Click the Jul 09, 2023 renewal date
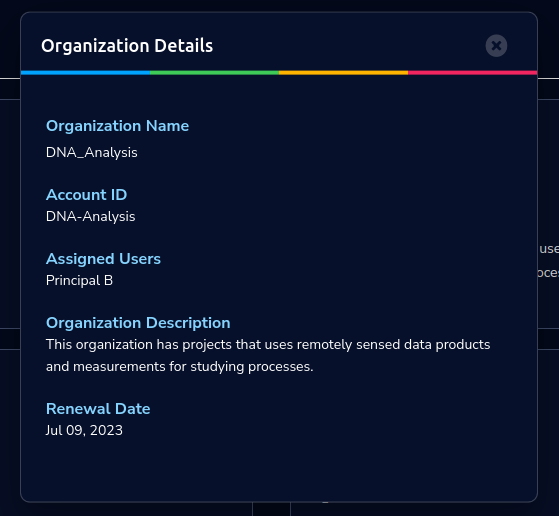Screen dimensions: 559x516 84,430
